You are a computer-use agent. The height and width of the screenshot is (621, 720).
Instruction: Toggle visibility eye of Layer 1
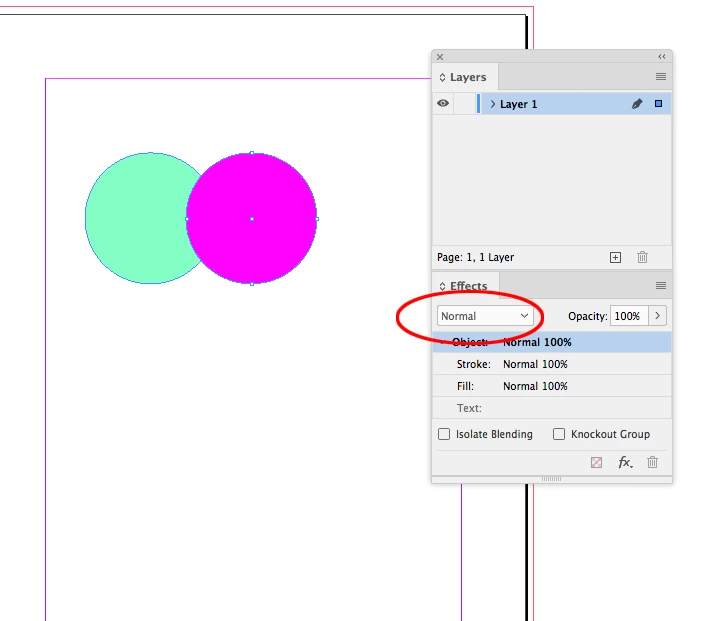(443, 103)
